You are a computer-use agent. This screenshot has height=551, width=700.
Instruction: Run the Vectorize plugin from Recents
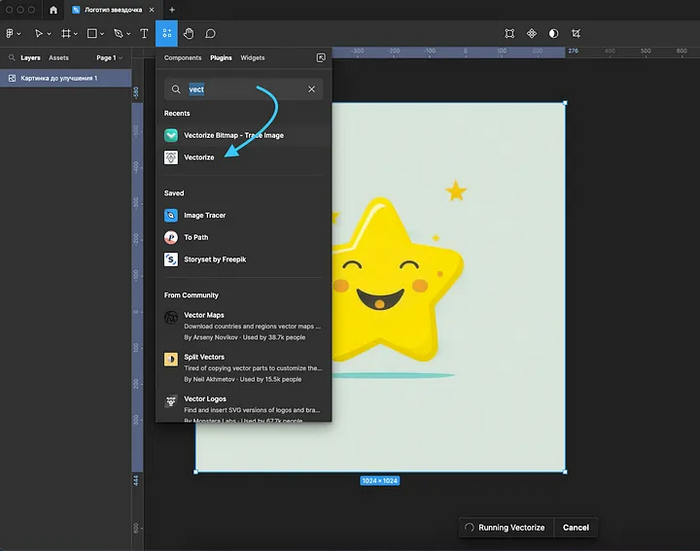coord(199,157)
